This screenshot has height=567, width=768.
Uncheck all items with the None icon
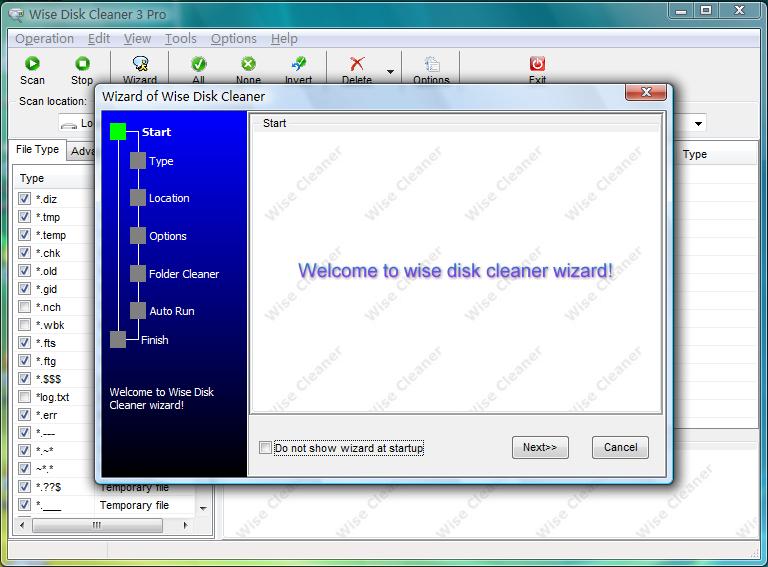(248, 64)
